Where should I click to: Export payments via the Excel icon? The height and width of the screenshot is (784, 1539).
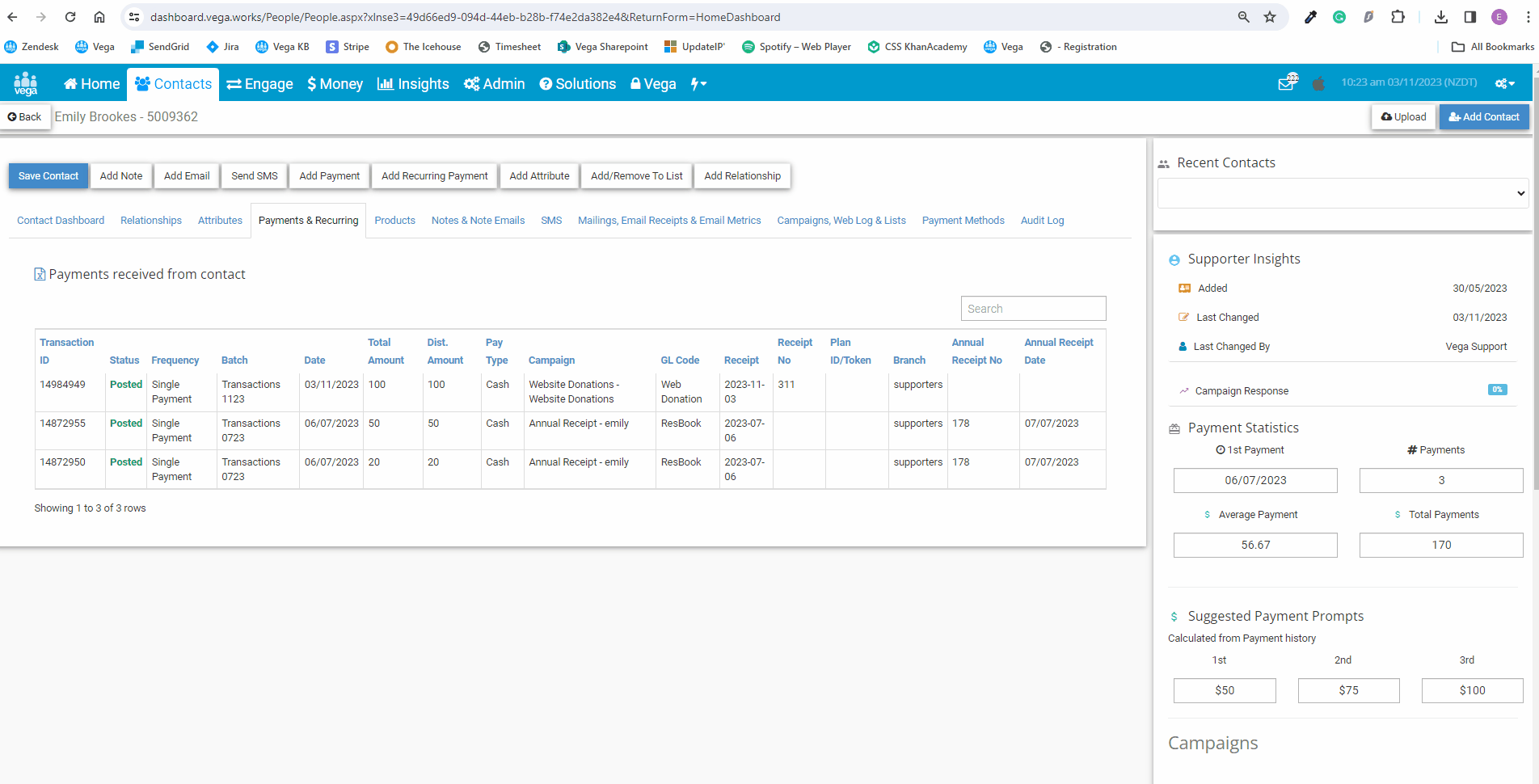40,275
